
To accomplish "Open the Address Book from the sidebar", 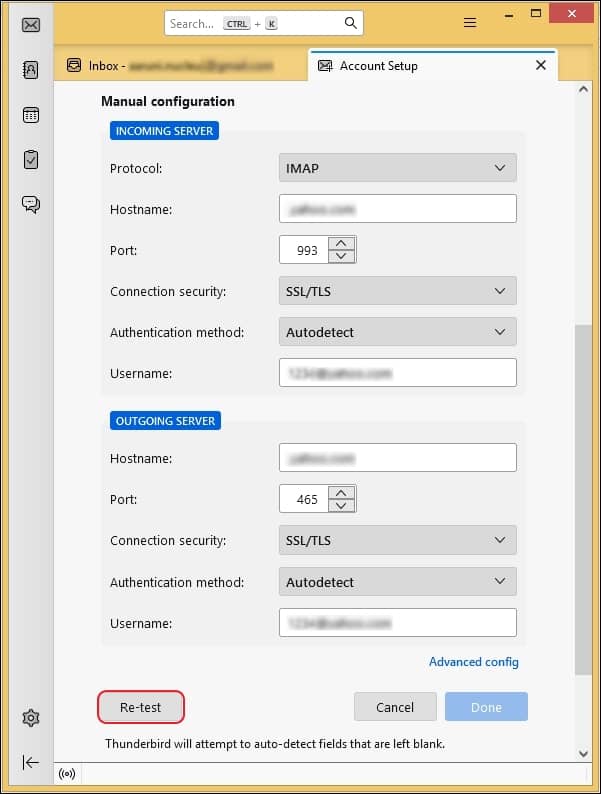I will click(x=31, y=69).
